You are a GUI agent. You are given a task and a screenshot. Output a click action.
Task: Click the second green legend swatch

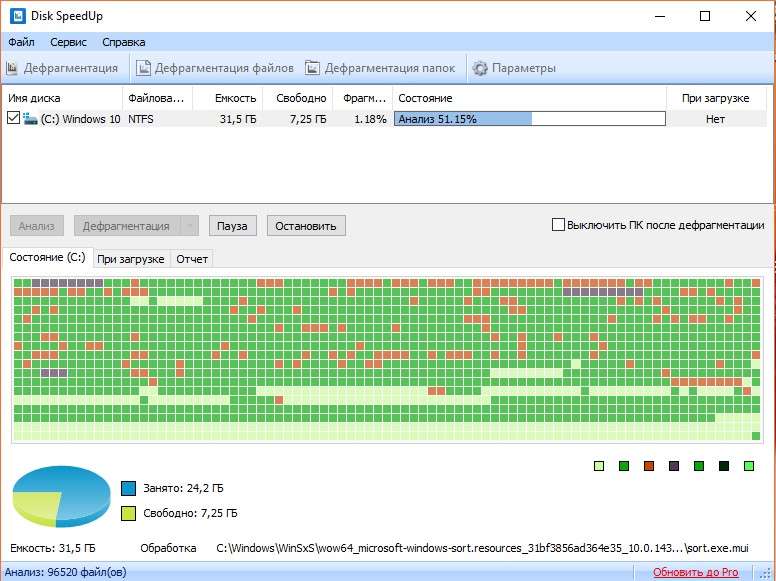click(x=699, y=466)
